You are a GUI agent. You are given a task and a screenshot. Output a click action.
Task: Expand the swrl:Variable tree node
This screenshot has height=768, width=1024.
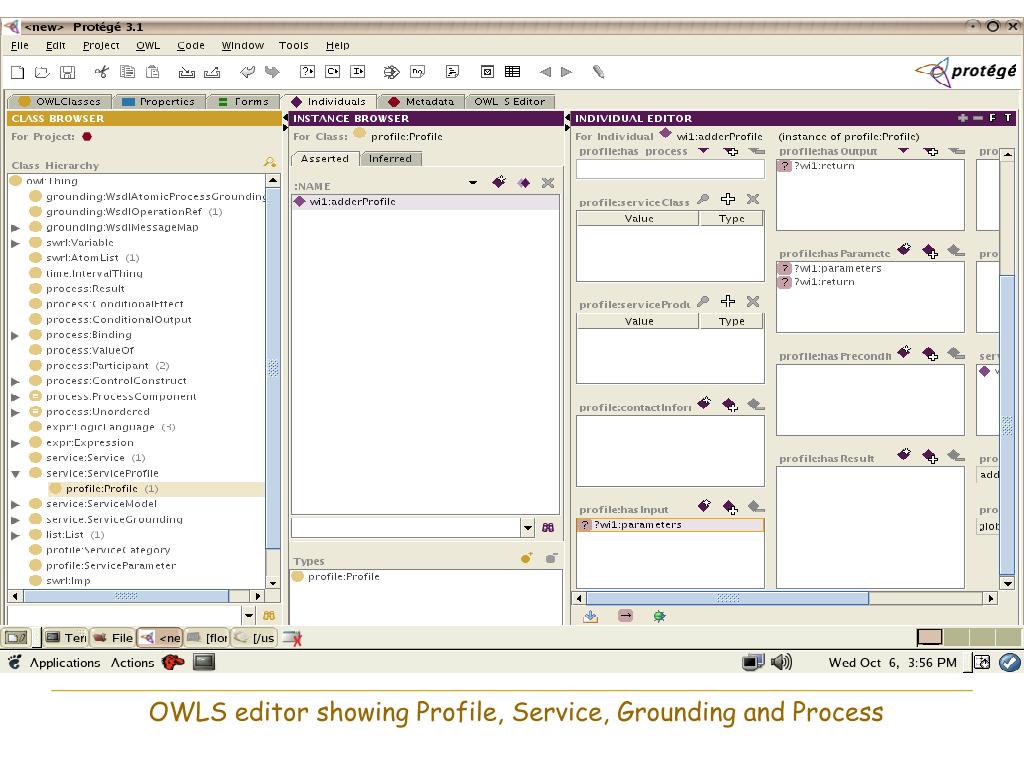point(15,243)
